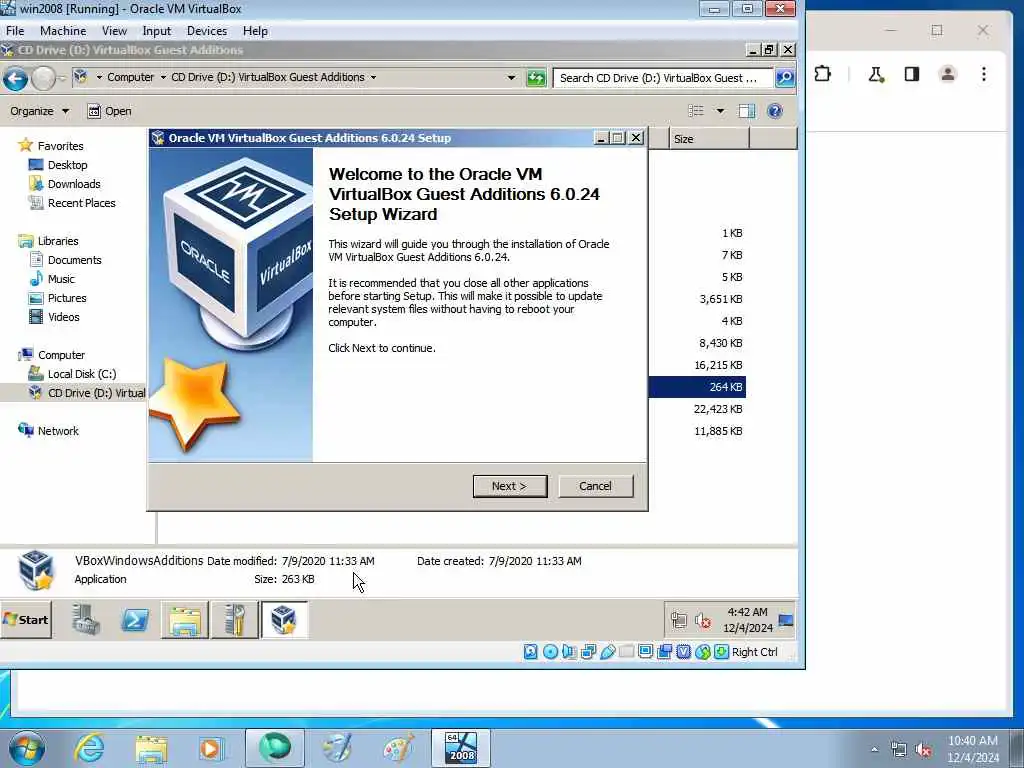Click Next in Guest Additions Setup wizard
The height and width of the screenshot is (768, 1024).
click(510, 486)
